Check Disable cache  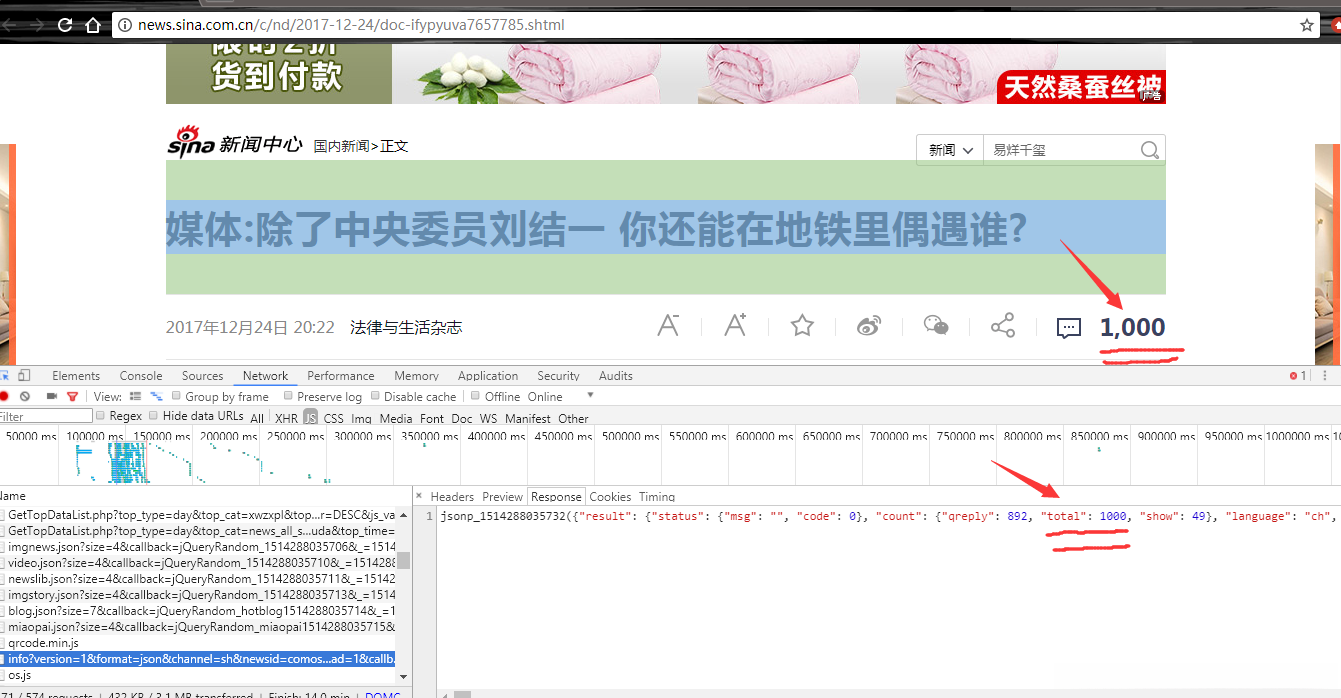click(375, 396)
